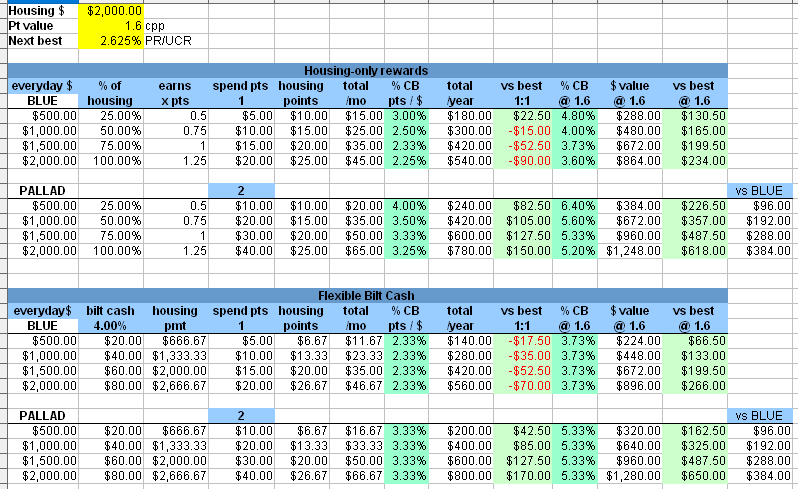The image size is (798, 489).
Task: Click the Pt value cell containing 1.6
Action: (x=110, y=25)
